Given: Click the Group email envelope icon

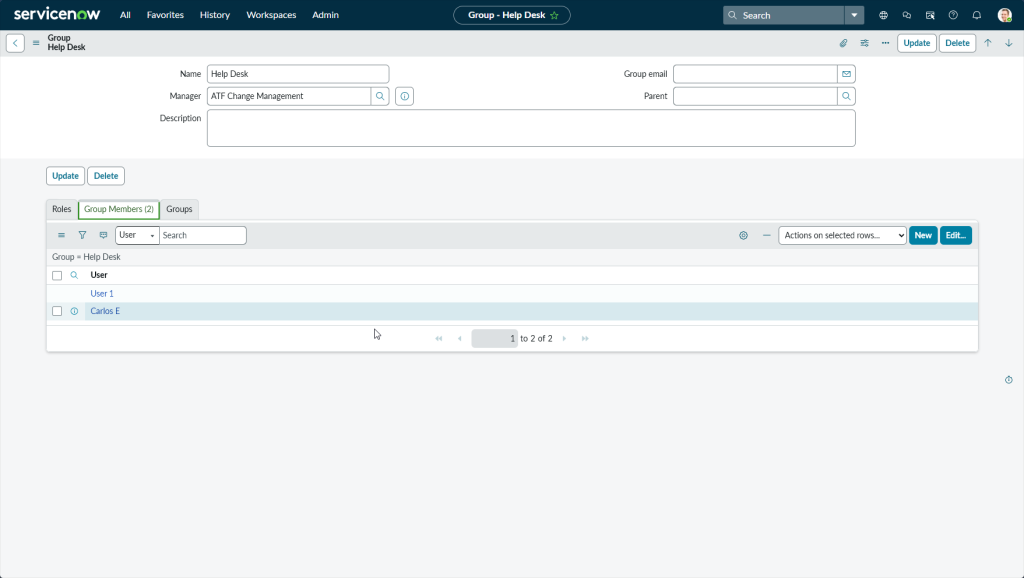Looking at the screenshot, I should 846,74.
